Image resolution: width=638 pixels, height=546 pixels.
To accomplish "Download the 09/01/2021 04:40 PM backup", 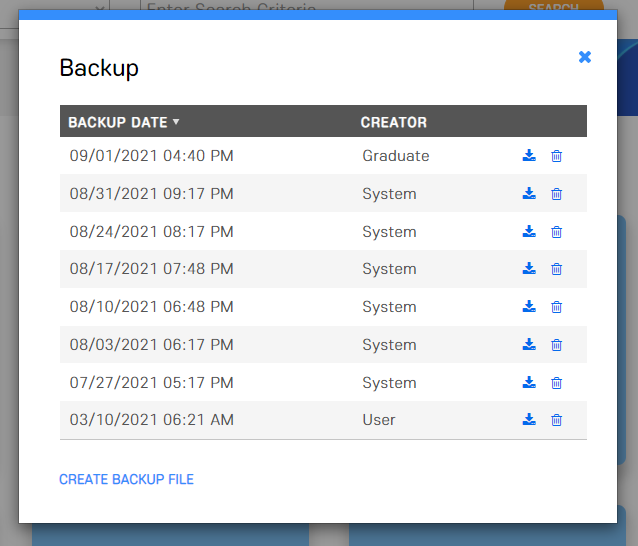I will [x=529, y=156].
